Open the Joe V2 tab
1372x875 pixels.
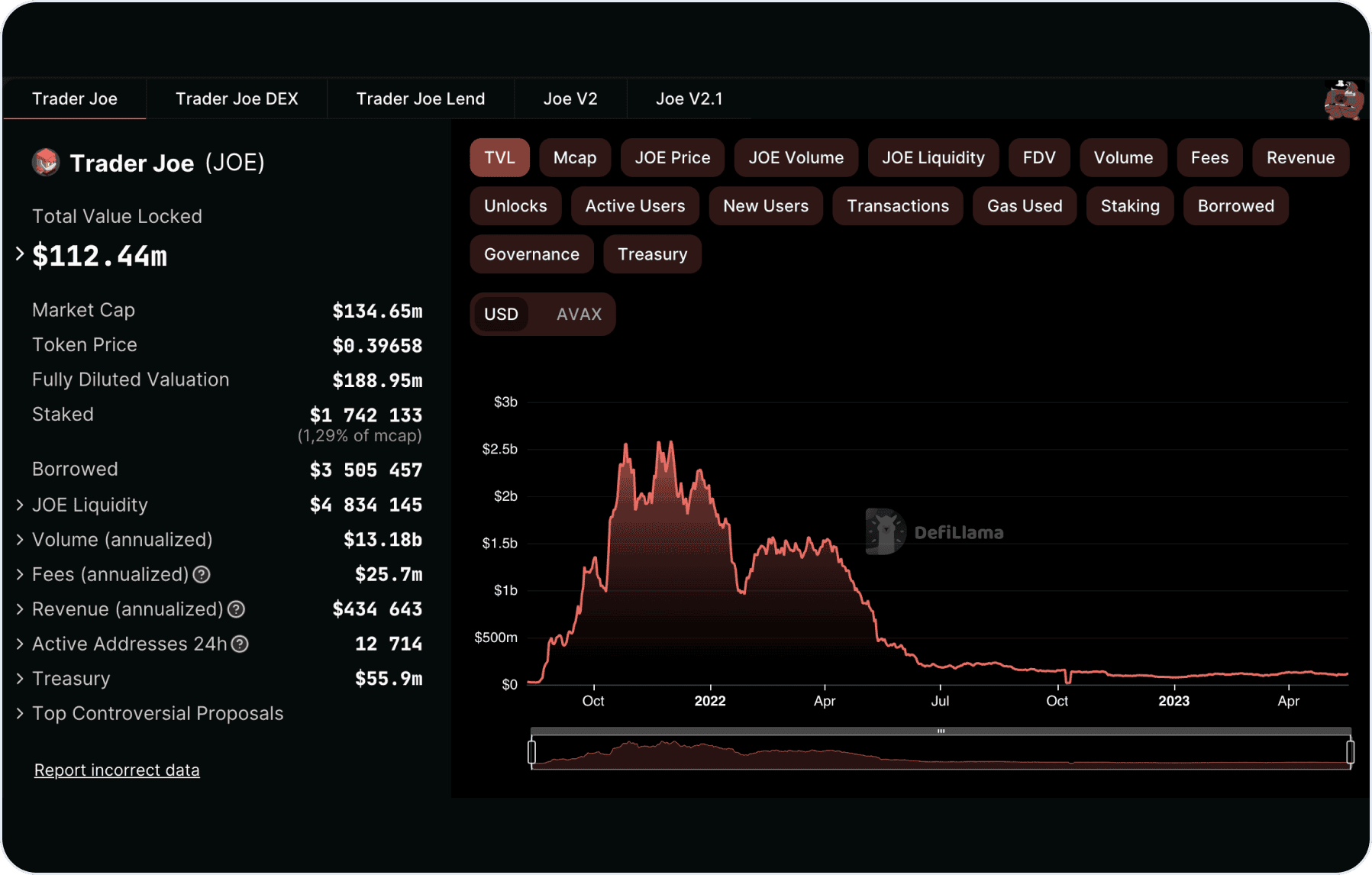(570, 98)
